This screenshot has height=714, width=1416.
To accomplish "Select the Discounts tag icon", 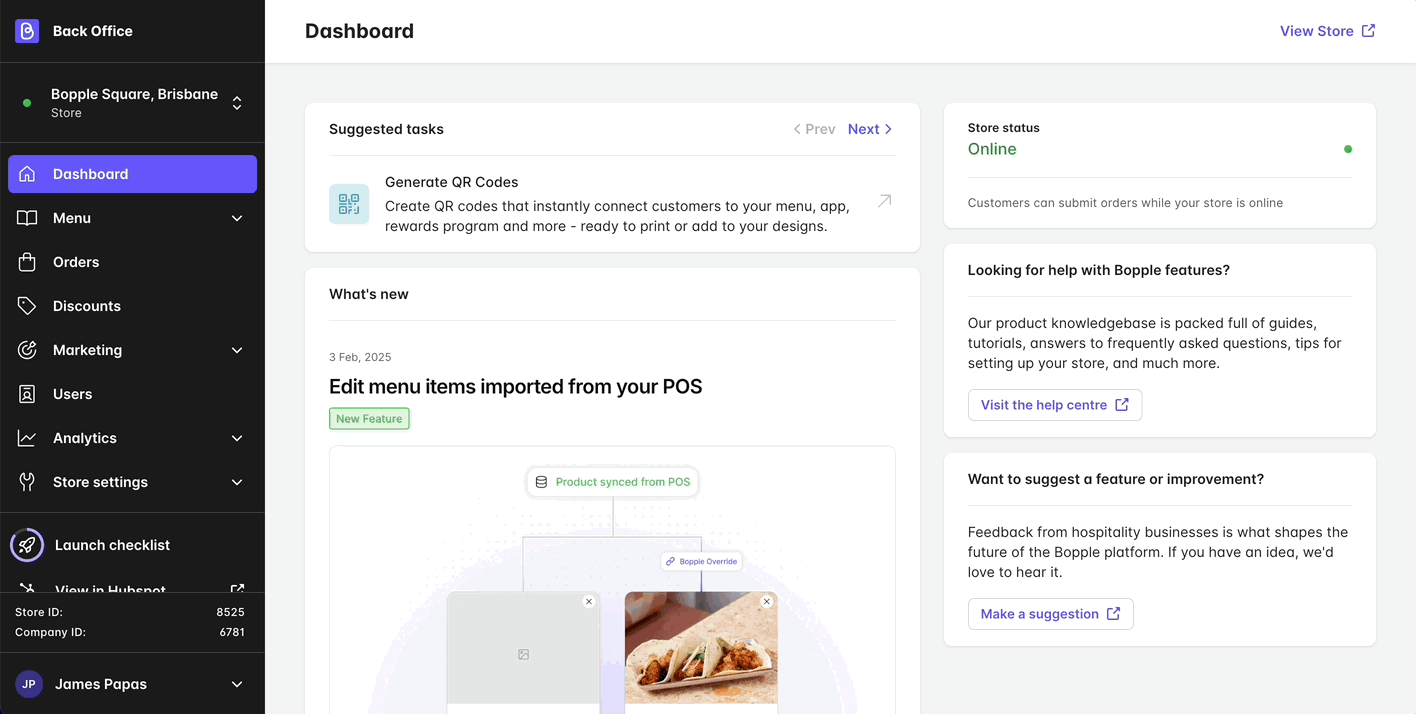I will (27, 306).
